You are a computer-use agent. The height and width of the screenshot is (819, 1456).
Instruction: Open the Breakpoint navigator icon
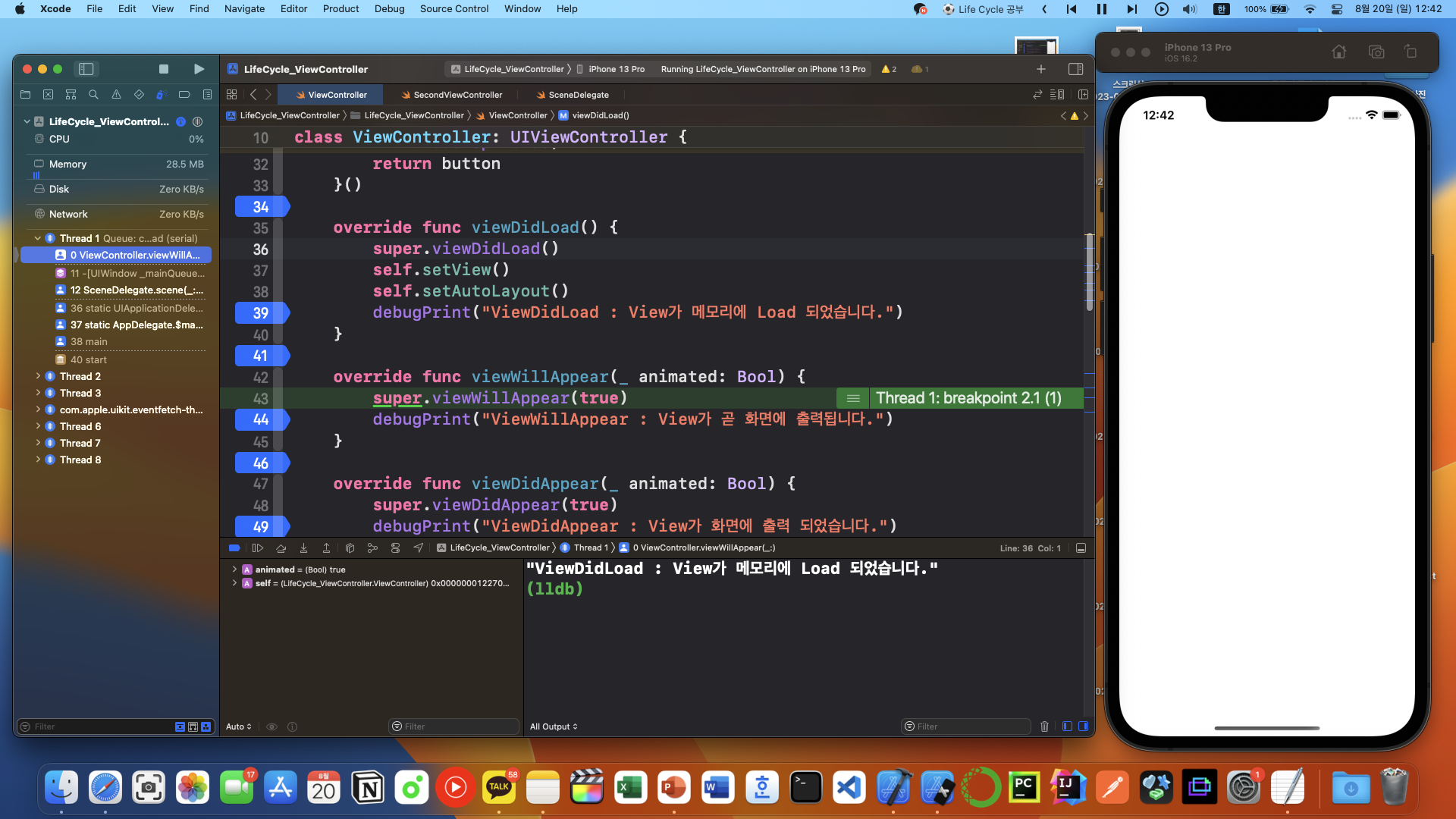(184, 95)
